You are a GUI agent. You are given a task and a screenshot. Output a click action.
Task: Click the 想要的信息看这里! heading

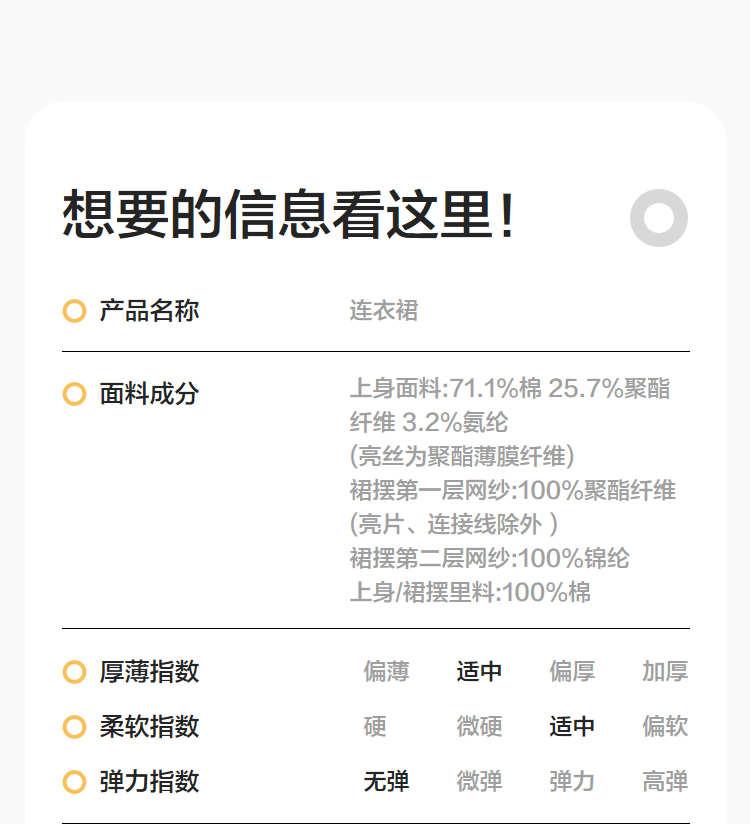coord(289,215)
